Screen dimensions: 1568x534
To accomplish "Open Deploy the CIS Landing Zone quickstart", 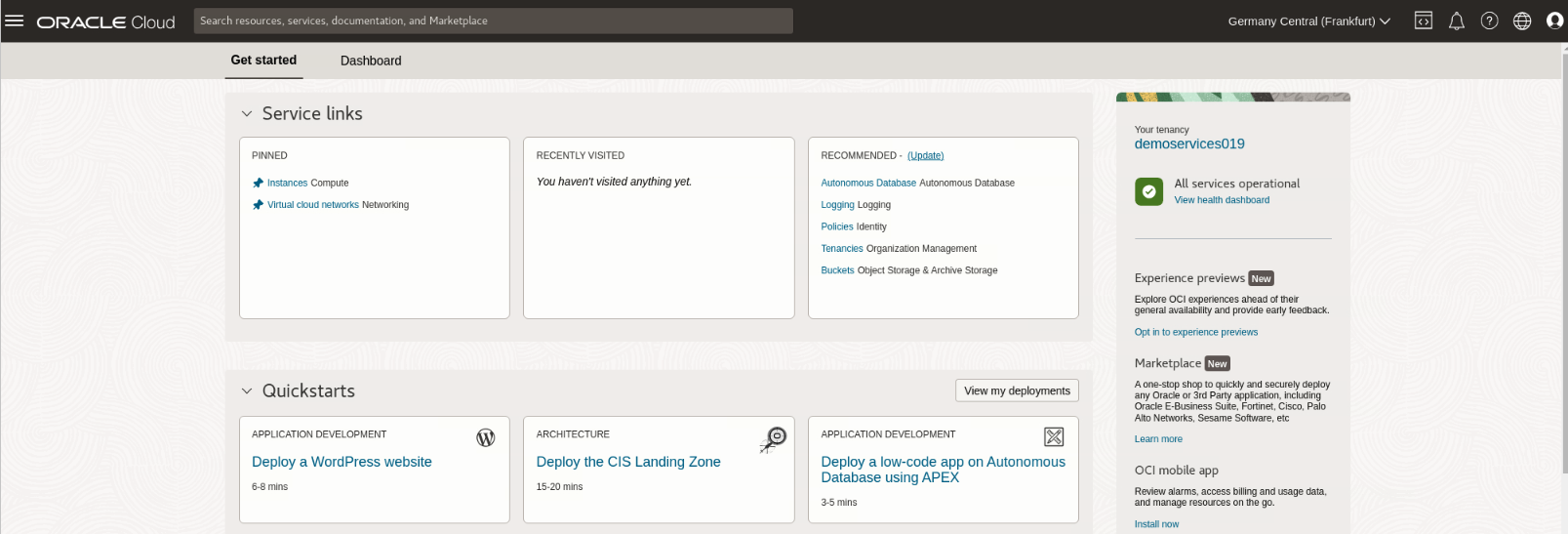I will click(628, 462).
